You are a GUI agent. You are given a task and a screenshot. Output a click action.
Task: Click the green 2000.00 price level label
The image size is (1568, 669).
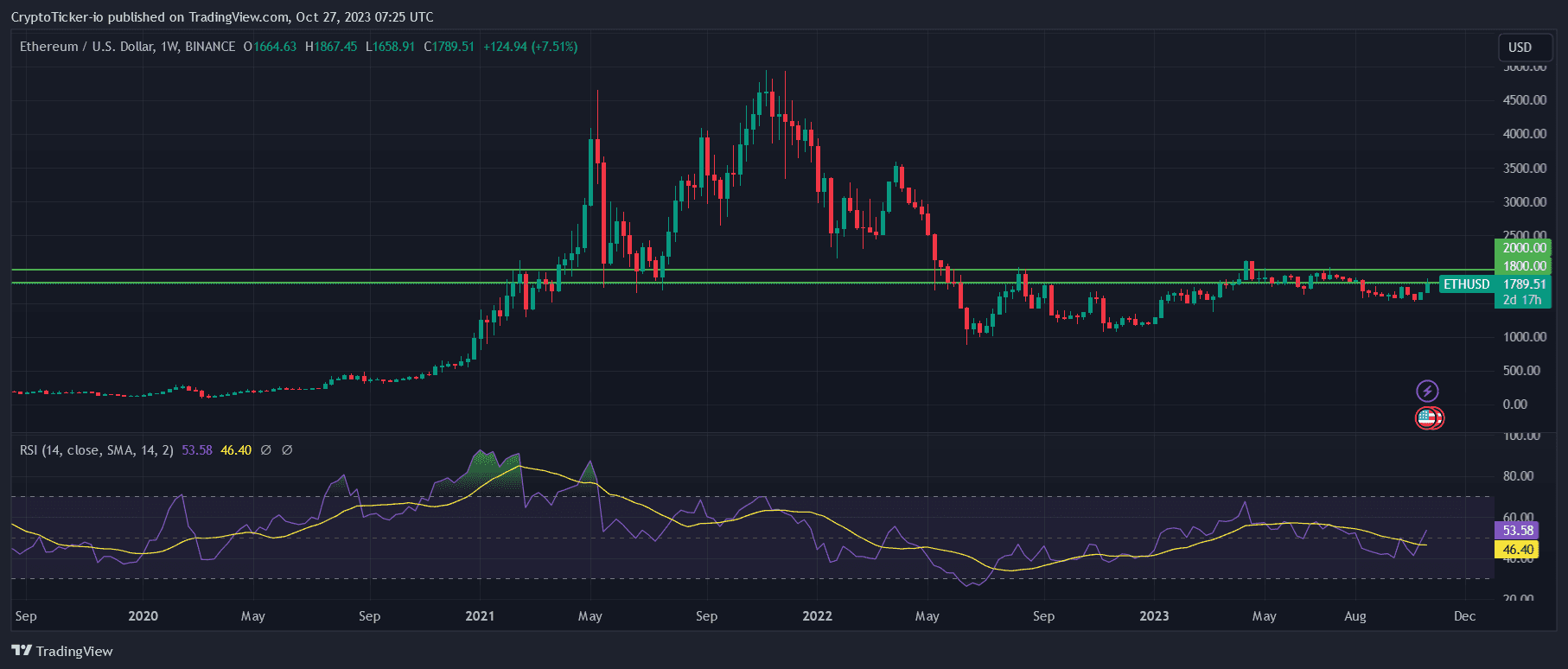1523,248
